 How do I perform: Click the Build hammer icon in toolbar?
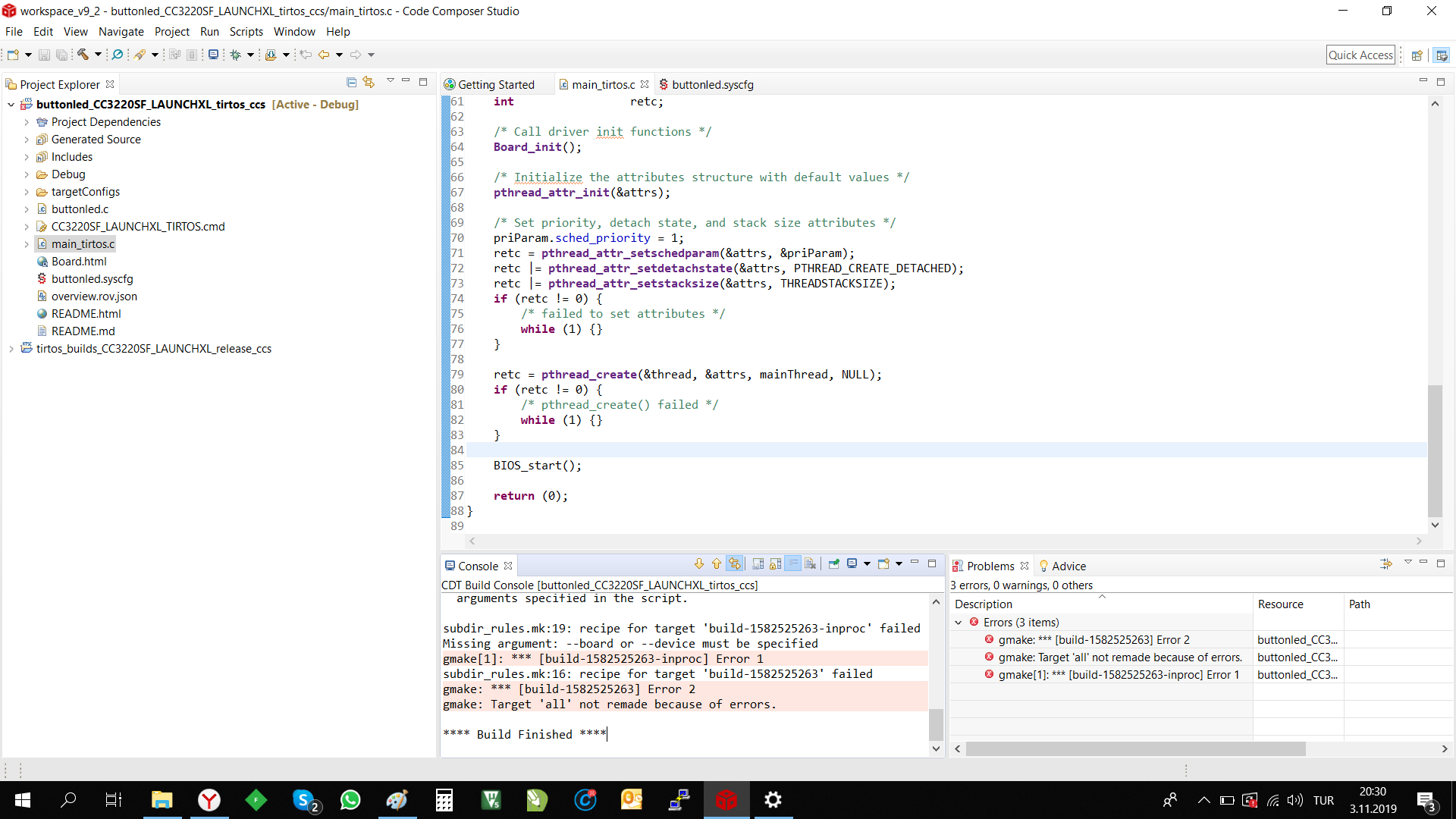click(x=83, y=55)
